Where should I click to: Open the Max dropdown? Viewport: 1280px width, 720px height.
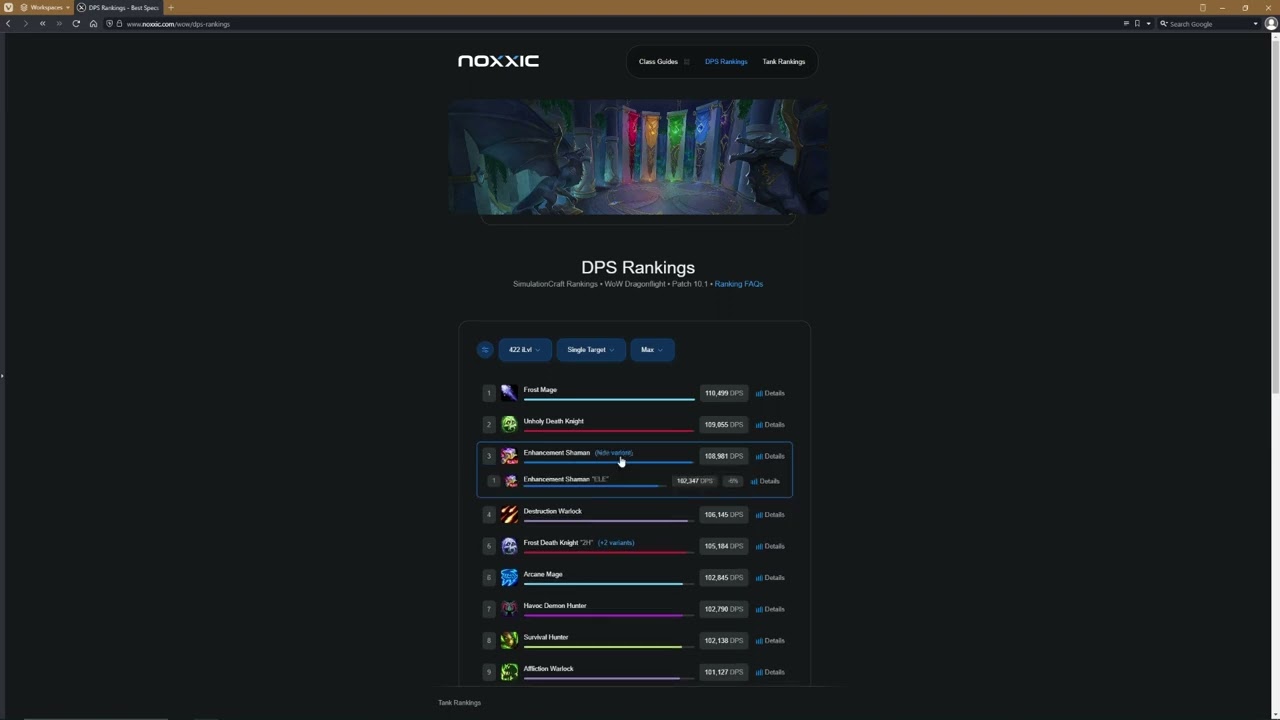point(652,349)
